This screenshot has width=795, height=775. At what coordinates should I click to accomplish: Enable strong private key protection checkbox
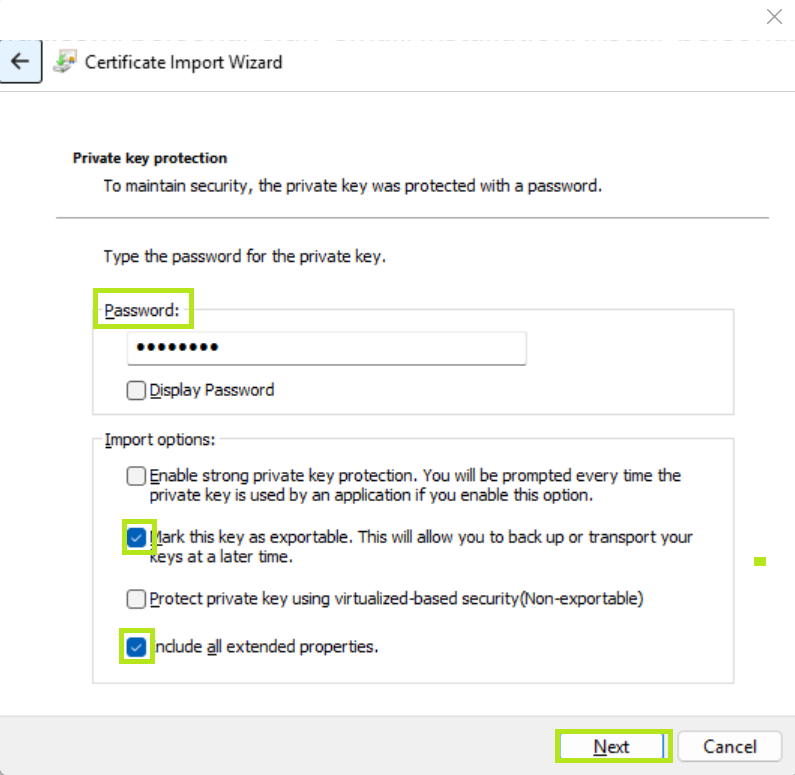[x=136, y=476]
